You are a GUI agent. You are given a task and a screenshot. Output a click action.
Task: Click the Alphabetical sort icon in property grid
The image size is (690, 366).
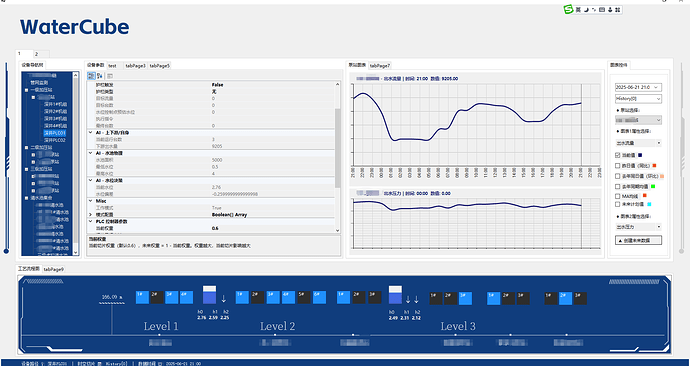tap(100, 76)
